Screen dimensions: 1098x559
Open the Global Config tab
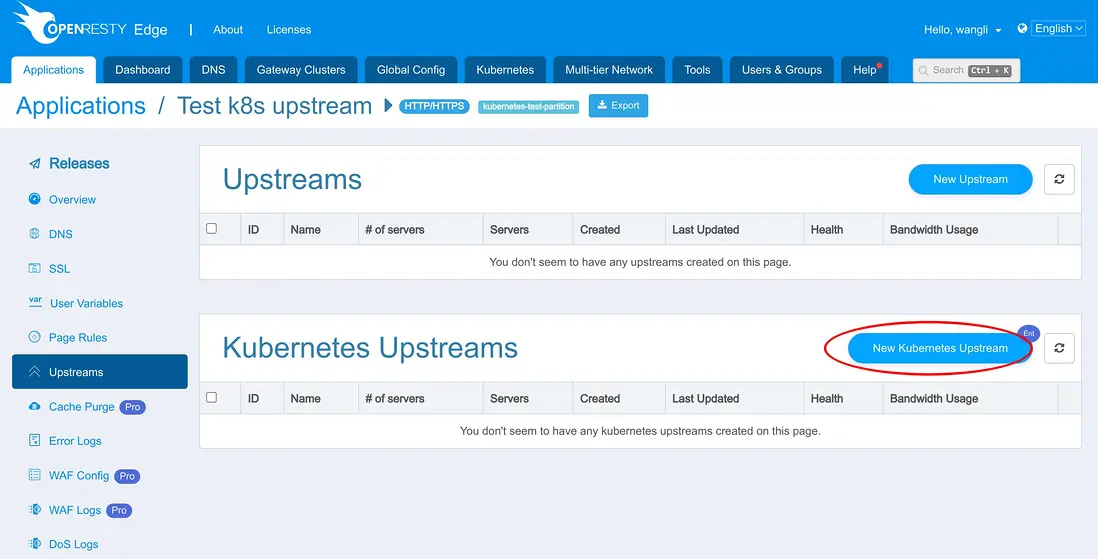click(x=411, y=70)
